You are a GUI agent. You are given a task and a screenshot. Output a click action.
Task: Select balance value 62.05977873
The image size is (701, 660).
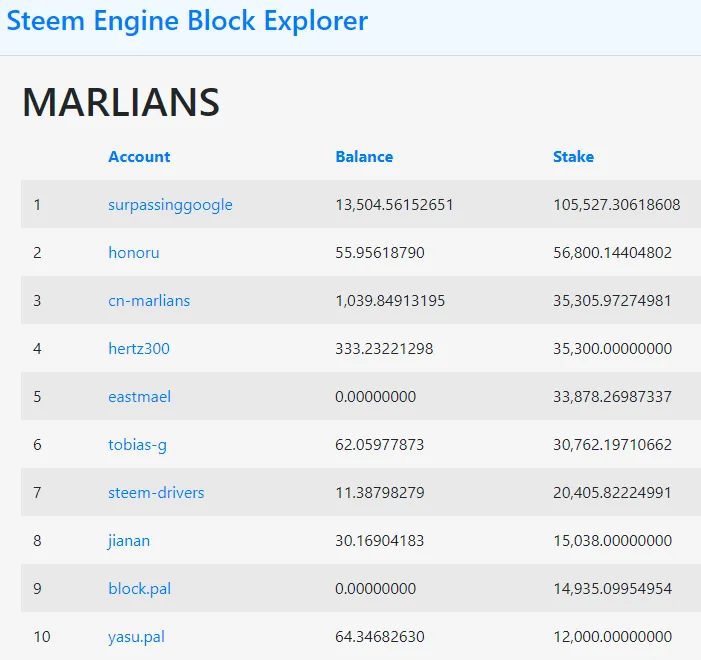coord(380,445)
